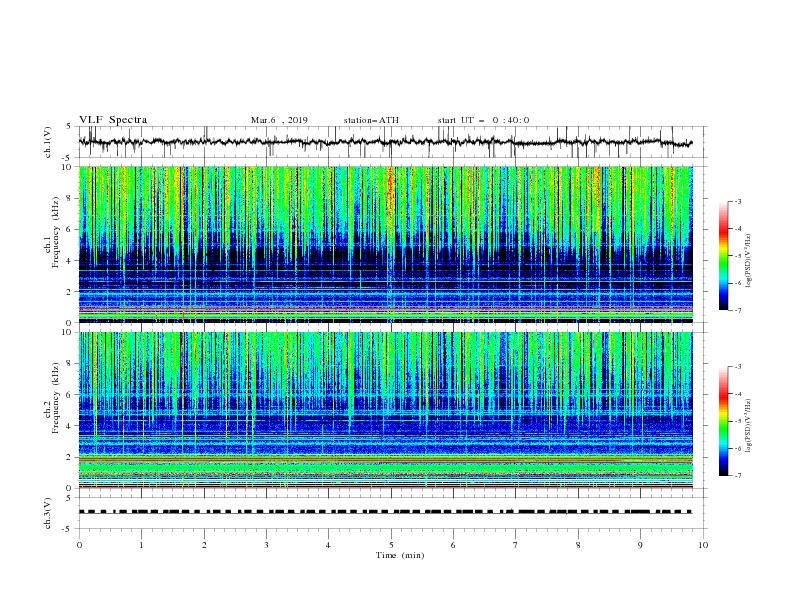Screen dimensions: 792x612
Task: Select the date text "Mar.6 , 2019"
Action: click(279, 120)
